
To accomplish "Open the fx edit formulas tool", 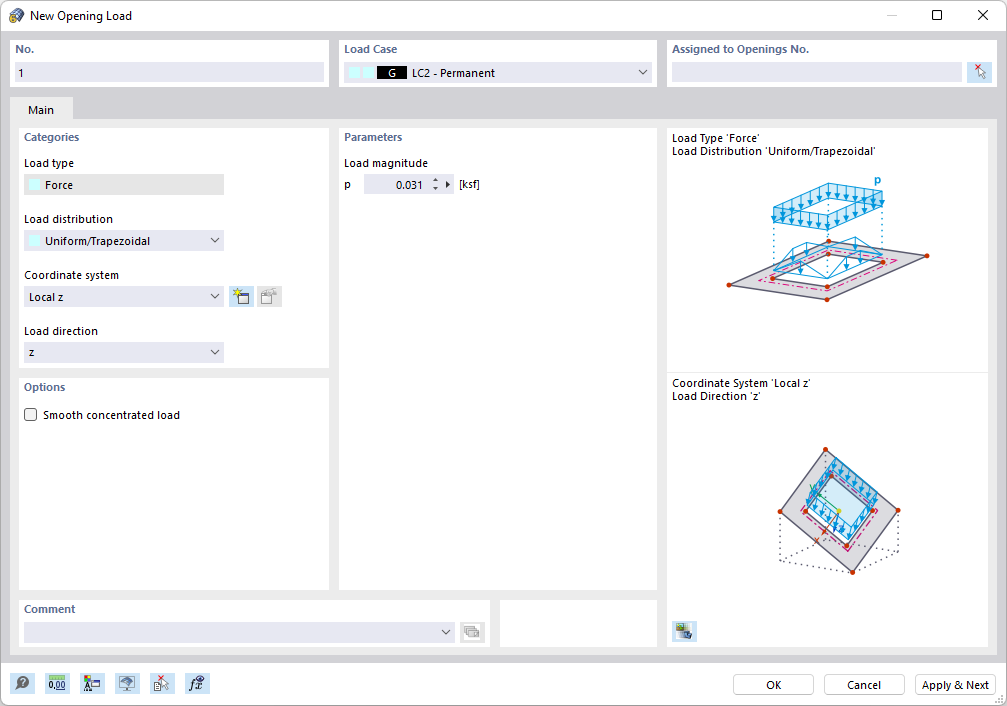I will [x=196, y=683].
